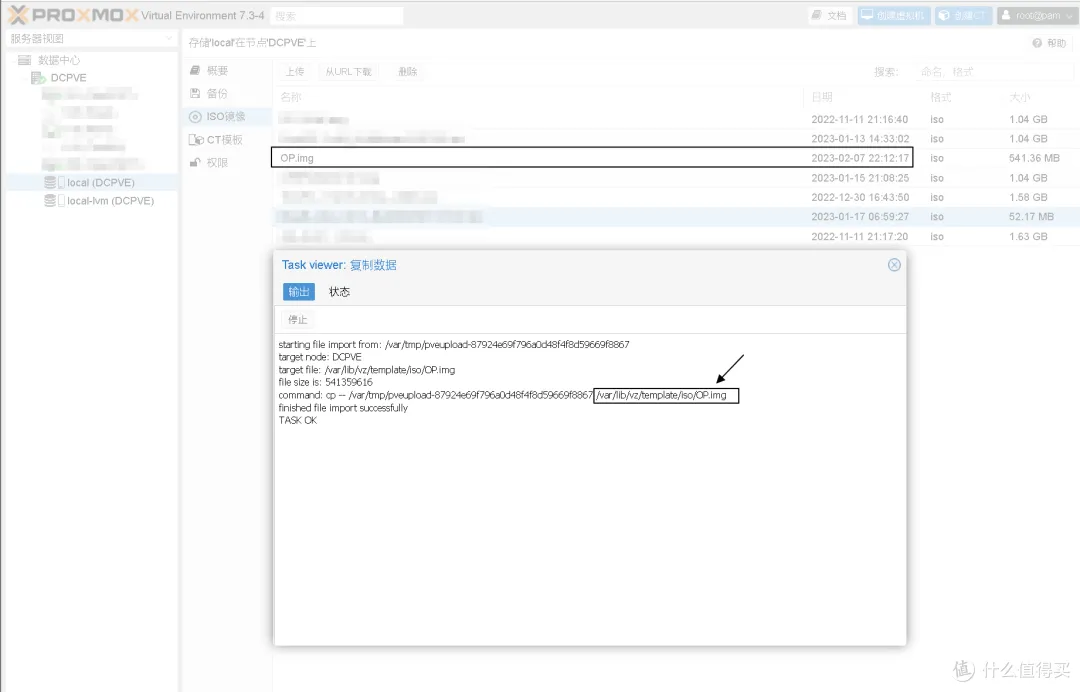Click the 上传 (Upload) button
Screen dimensions: 1080x692
[294, 72]
